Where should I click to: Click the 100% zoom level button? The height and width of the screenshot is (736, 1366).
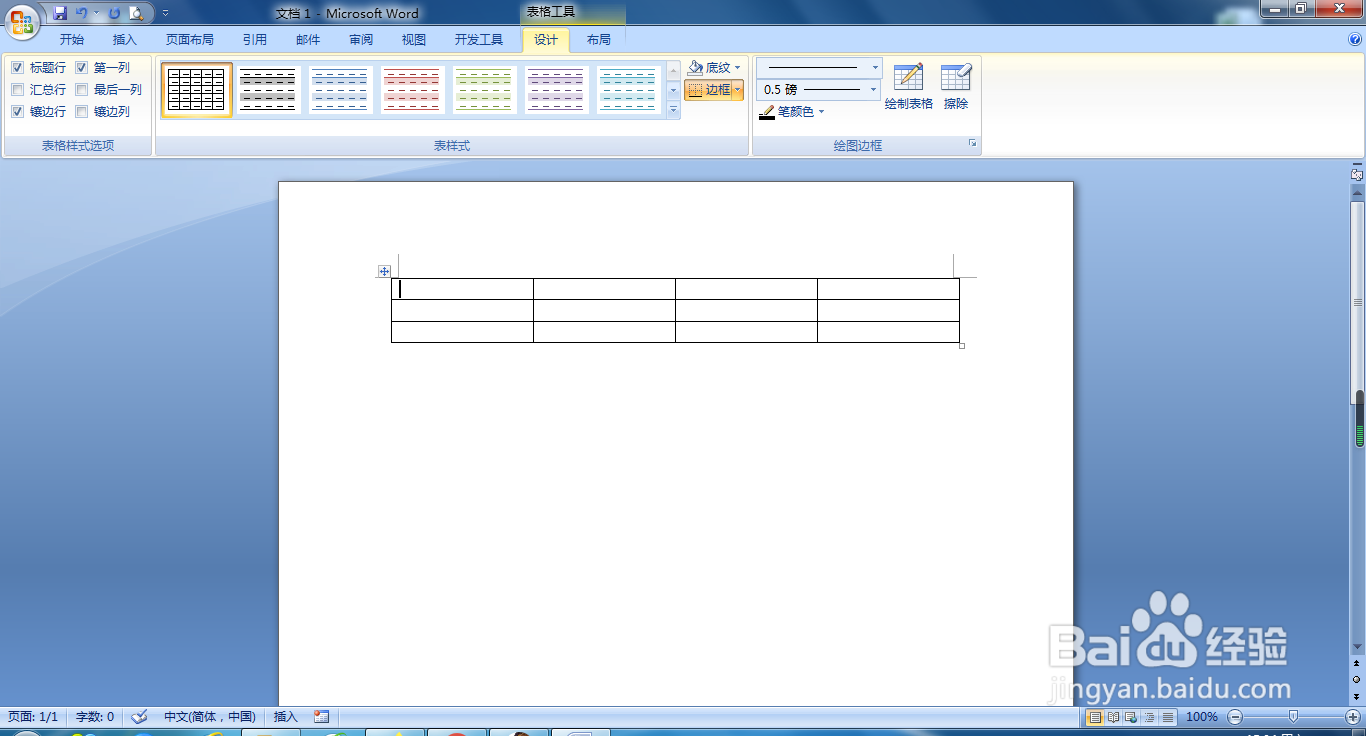[1202, 717]
